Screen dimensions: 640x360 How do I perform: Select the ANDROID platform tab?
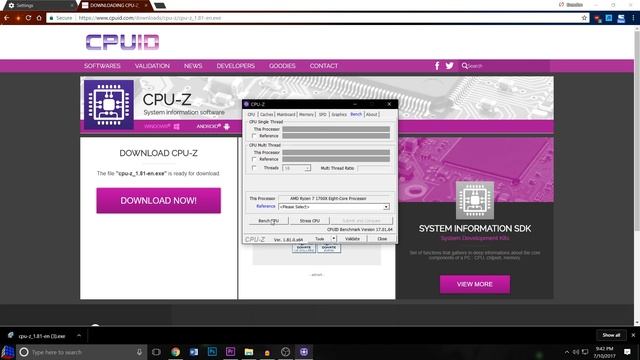click(213, 127)
